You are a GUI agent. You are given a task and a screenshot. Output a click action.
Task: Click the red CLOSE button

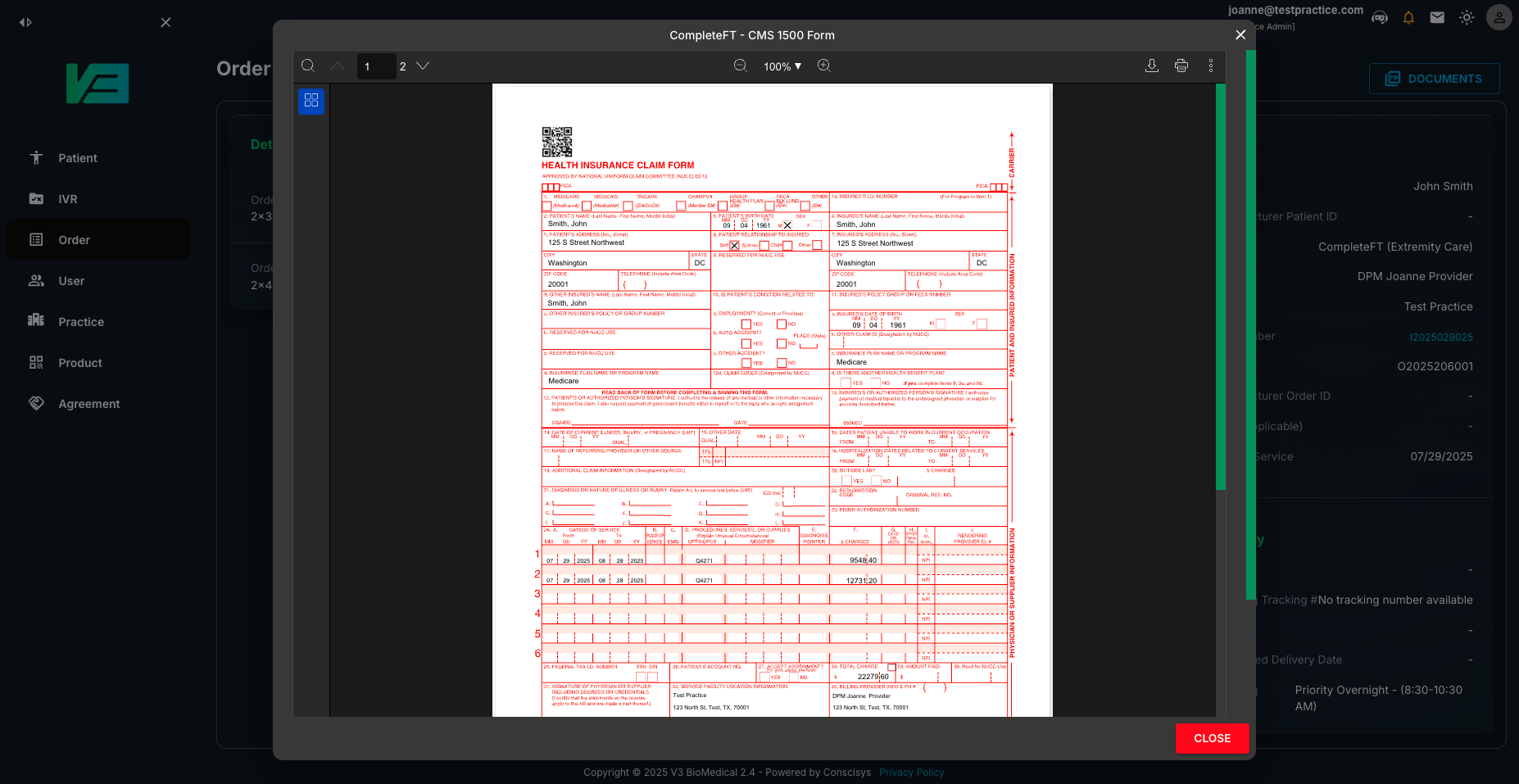(1213, 738)
